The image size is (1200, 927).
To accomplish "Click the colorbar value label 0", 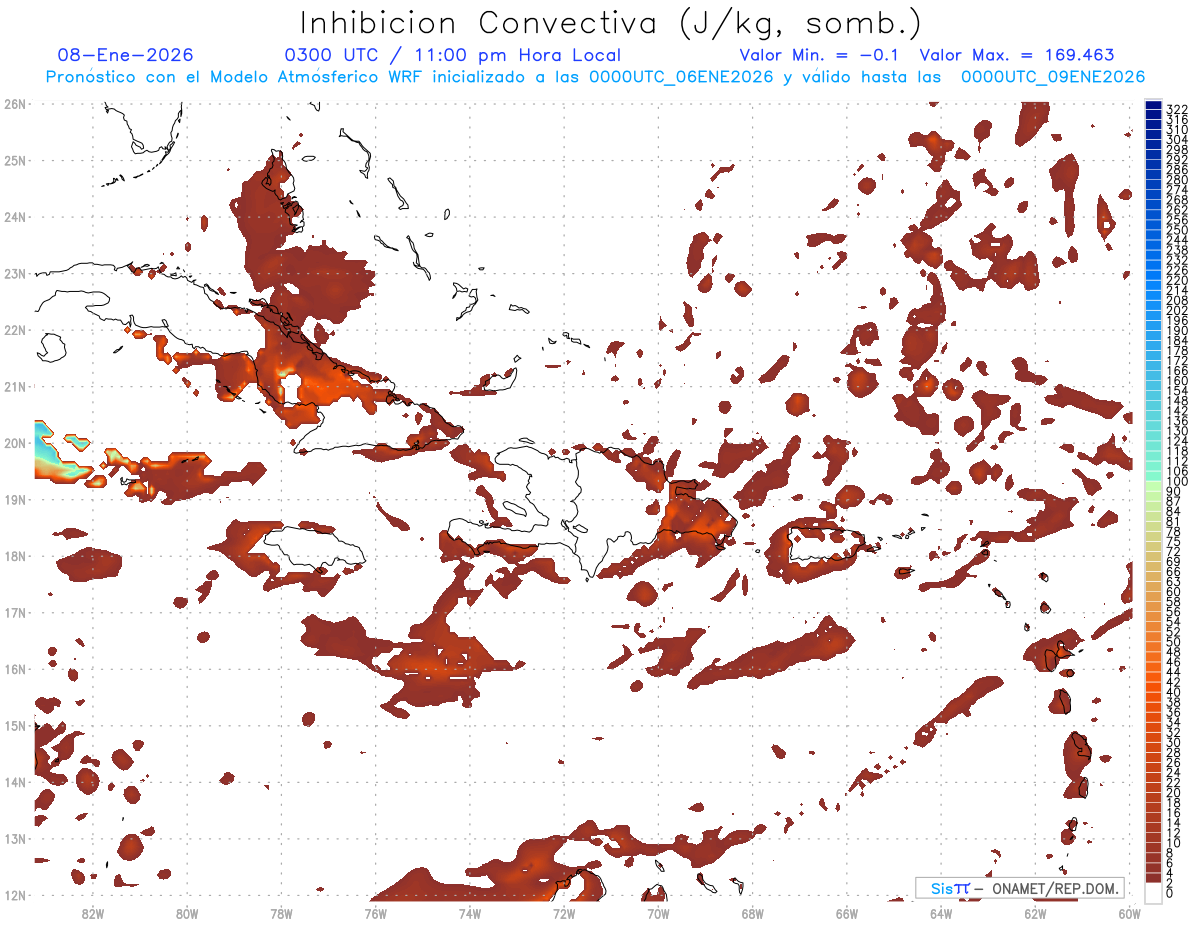I will click(x=1170, y=893).
